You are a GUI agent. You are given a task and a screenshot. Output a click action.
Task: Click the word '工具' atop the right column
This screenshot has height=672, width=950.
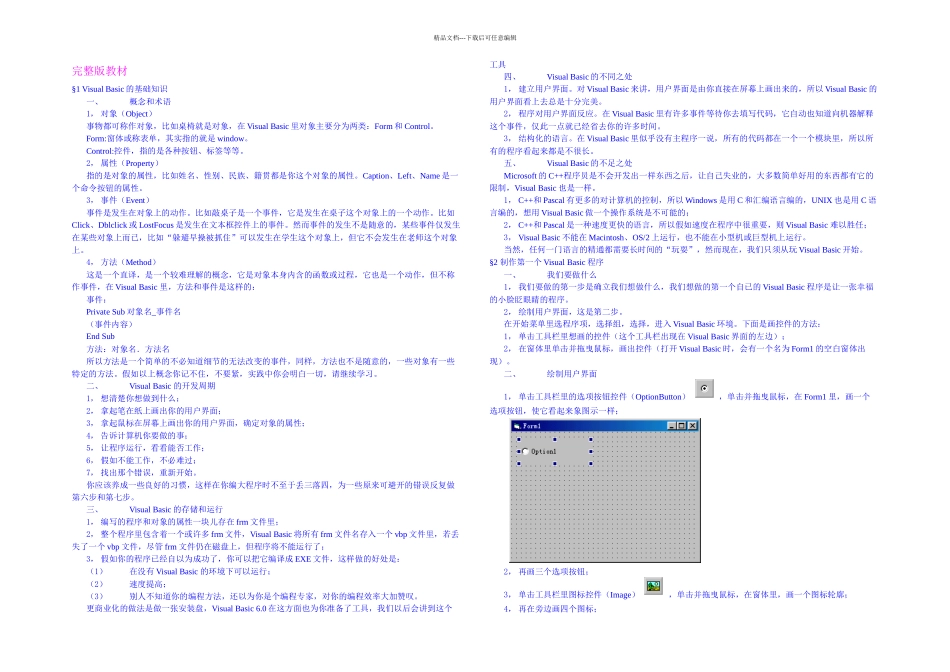click(x=497, y=64)
